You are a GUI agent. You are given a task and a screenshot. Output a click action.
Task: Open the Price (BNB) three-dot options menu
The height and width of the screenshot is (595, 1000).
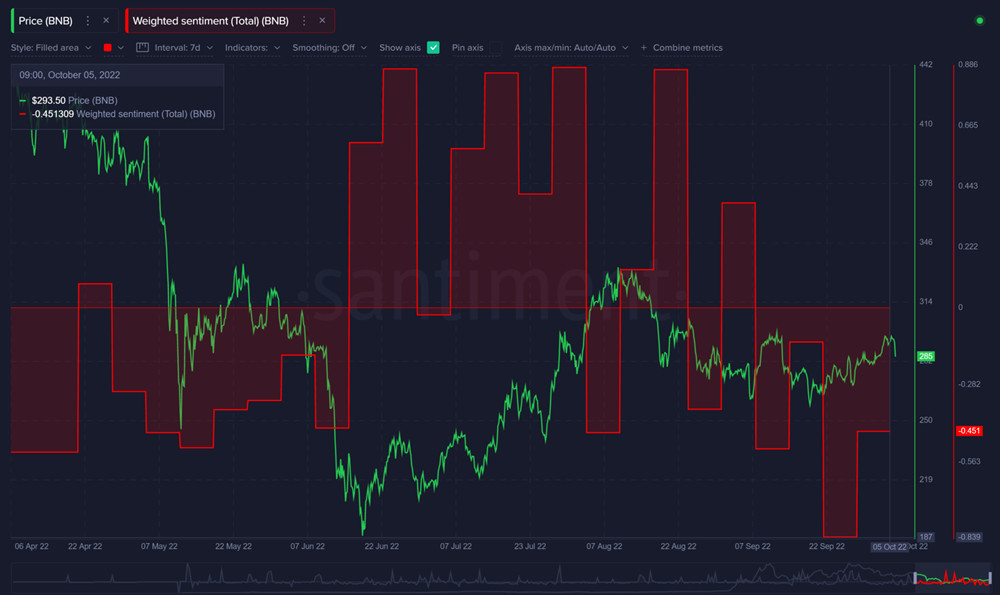[88, 20]
